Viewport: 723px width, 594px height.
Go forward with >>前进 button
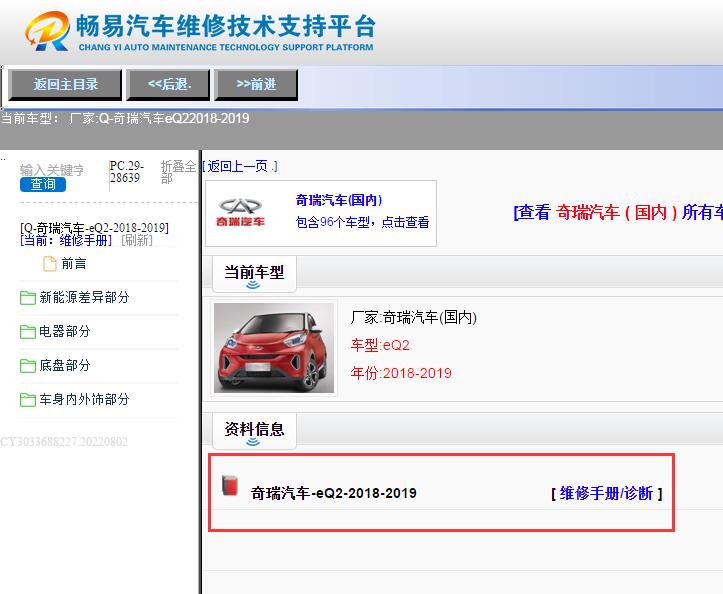pyautogui.click(x=256, y=84)
